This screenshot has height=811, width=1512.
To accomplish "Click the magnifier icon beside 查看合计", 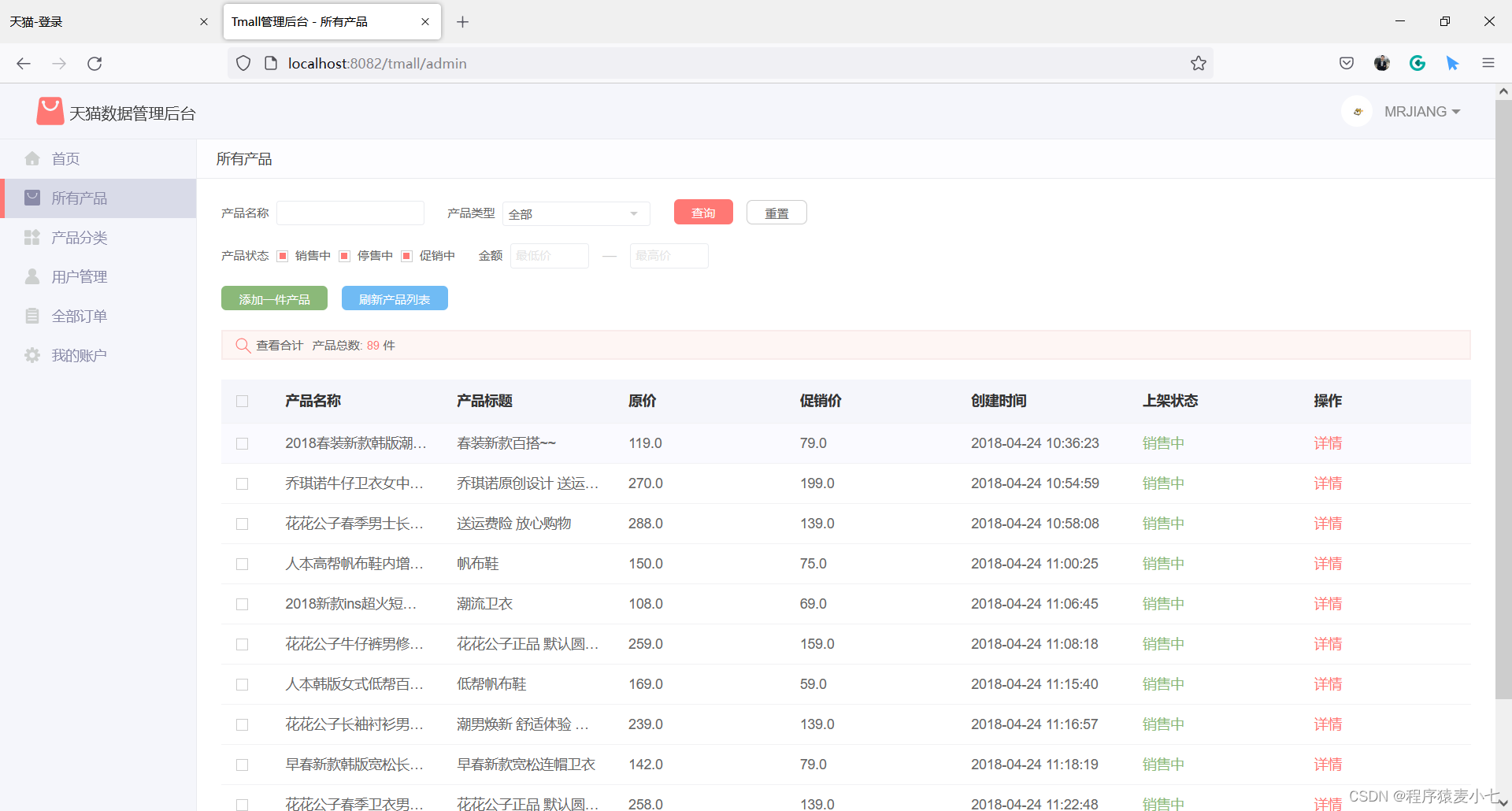I will (x=243, y=345).
